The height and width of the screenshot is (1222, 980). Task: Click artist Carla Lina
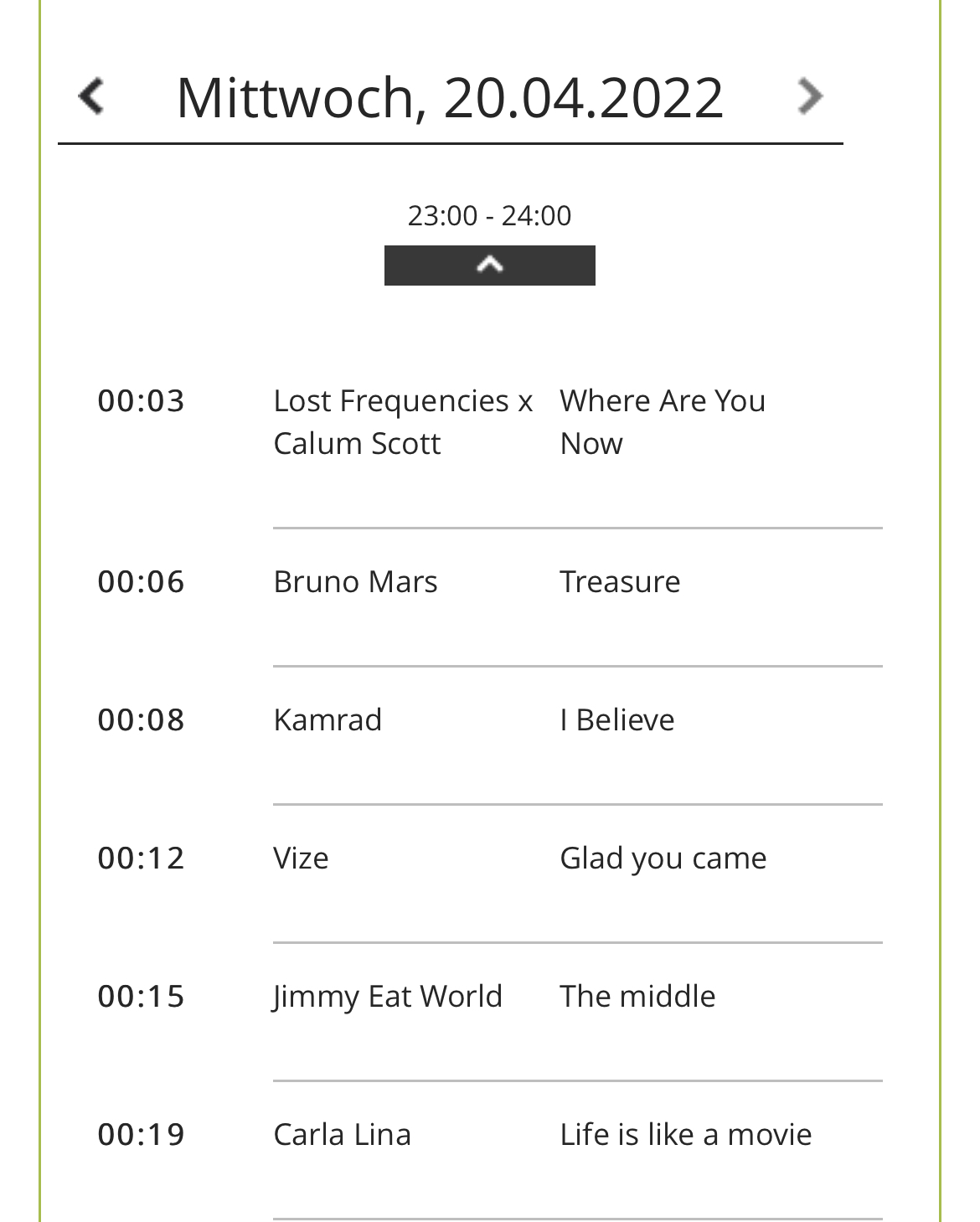(342, 1135)
